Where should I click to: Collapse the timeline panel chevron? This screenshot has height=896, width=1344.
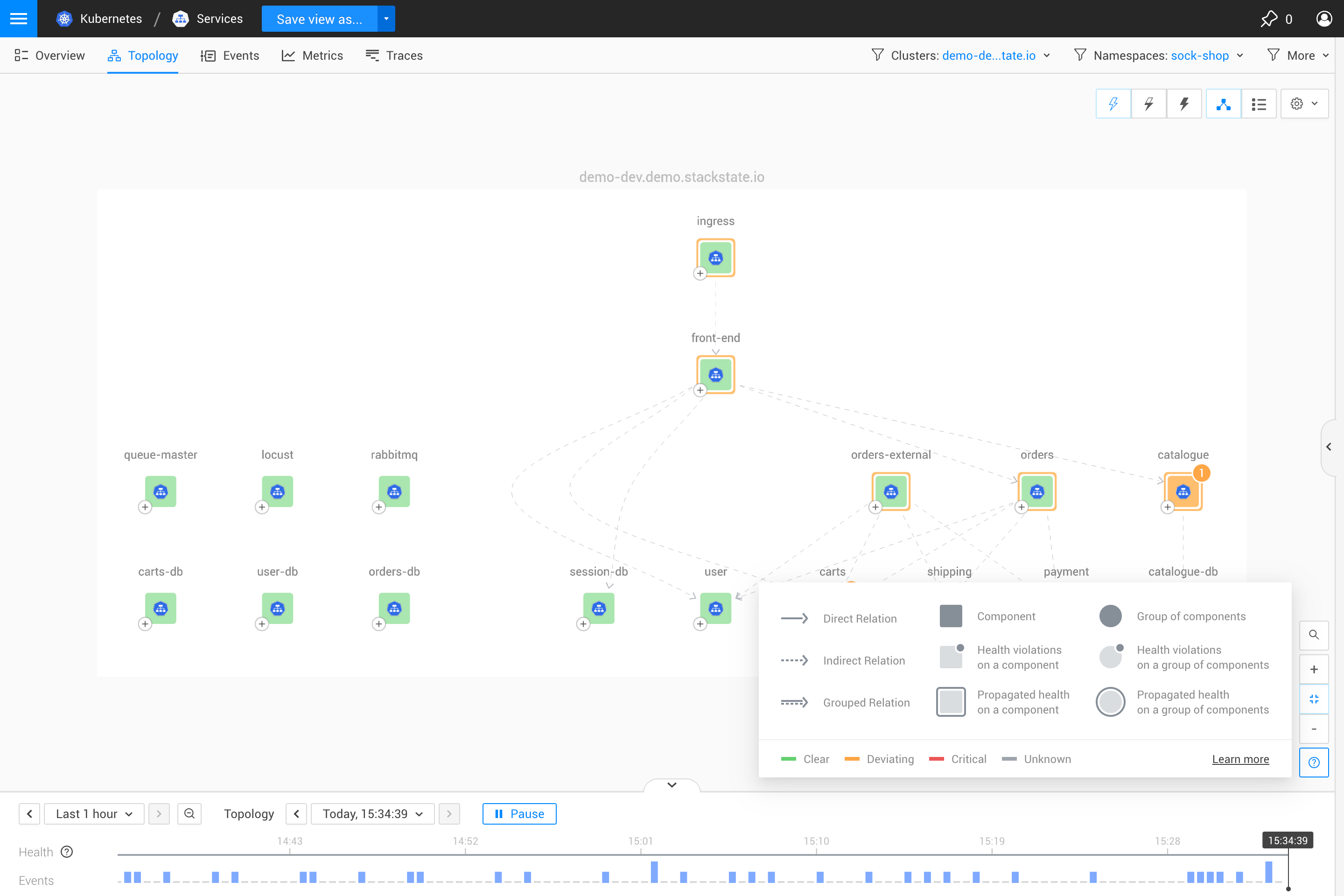tap(672, 785)
